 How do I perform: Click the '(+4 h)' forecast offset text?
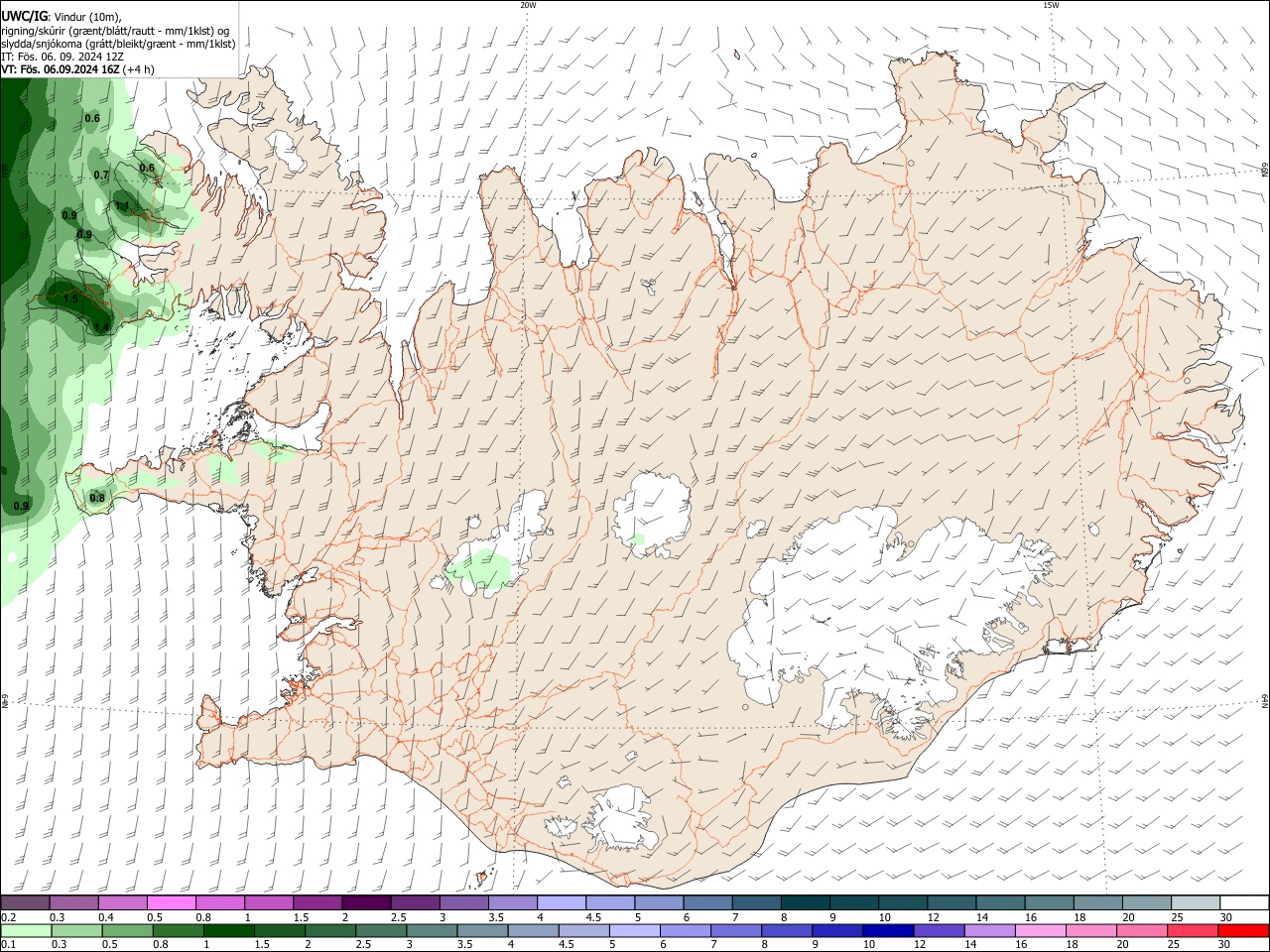click(138, 69)
